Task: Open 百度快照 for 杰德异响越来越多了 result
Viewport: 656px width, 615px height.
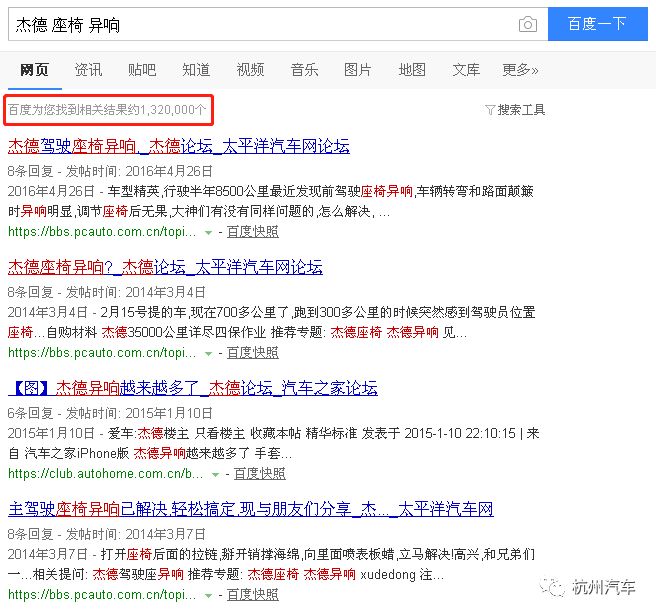Action: pyautogui.click(x=260, y=474)
